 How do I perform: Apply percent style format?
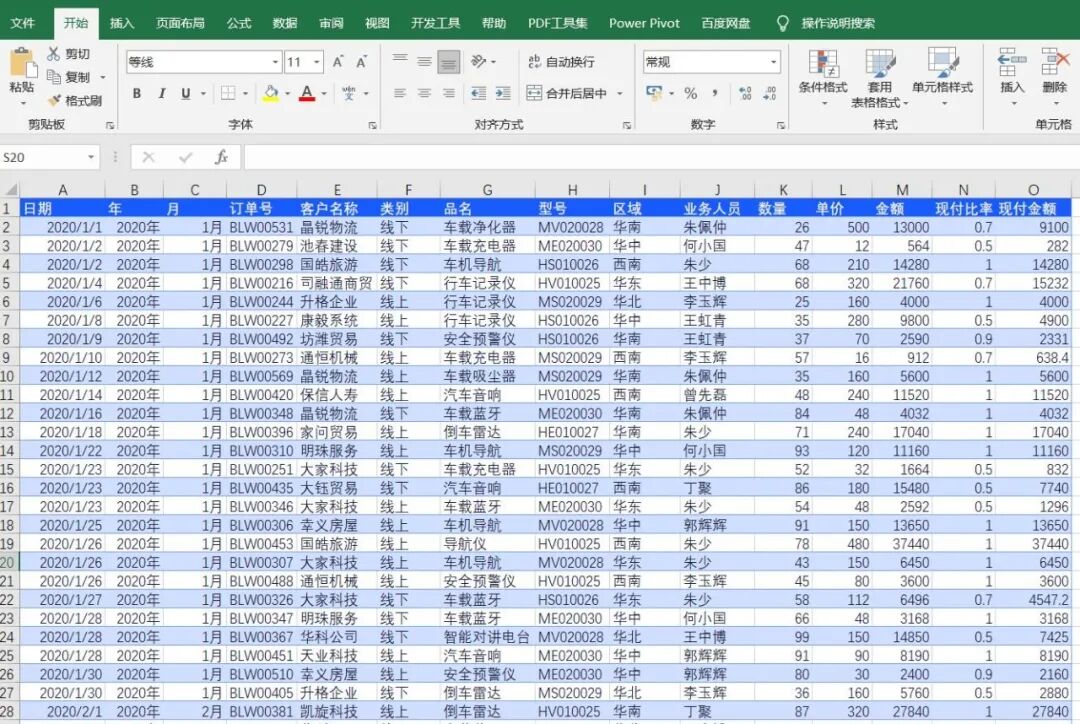coord(691,93)
